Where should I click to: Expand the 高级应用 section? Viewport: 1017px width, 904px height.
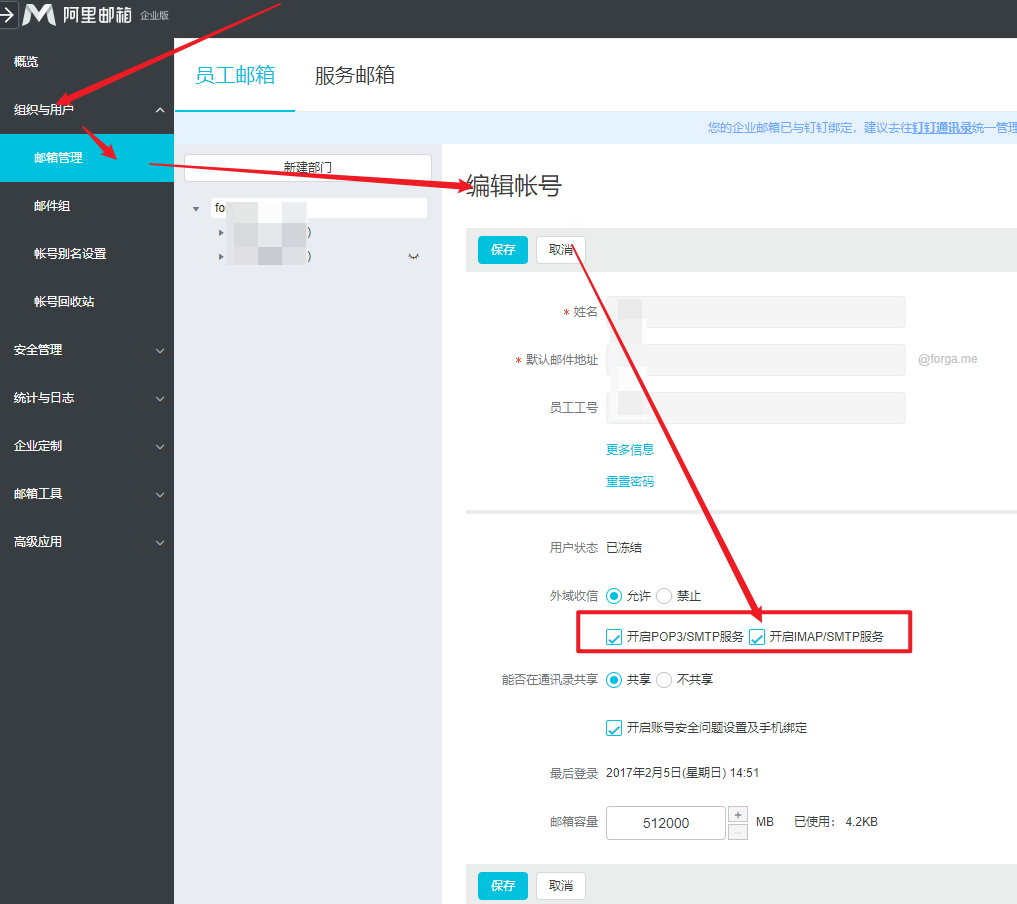(87, 541)
